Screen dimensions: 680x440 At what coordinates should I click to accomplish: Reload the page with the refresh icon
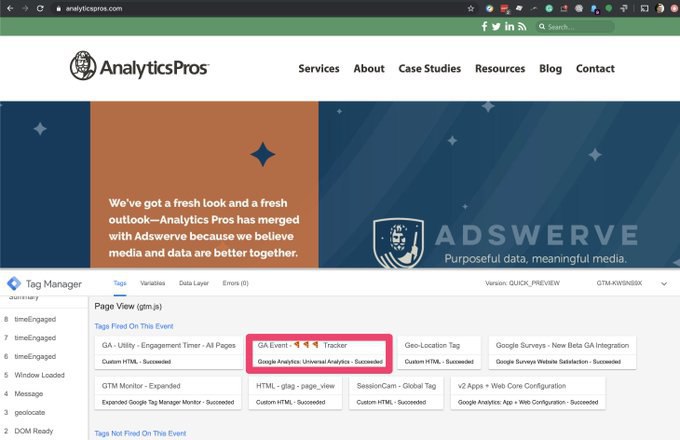[40, 8]
